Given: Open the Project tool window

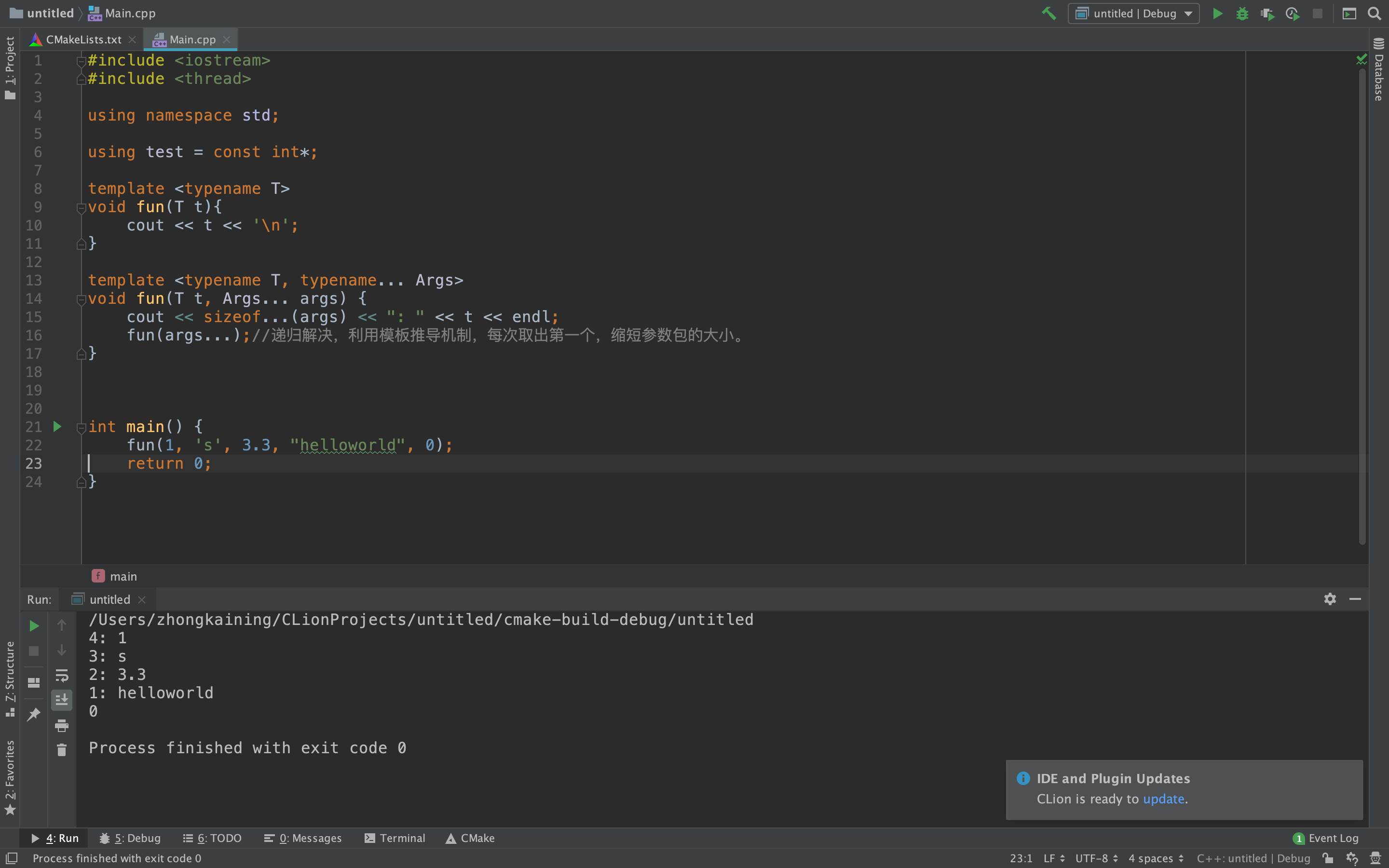Looking at the screenshot, I should click(x=10, y=68).
